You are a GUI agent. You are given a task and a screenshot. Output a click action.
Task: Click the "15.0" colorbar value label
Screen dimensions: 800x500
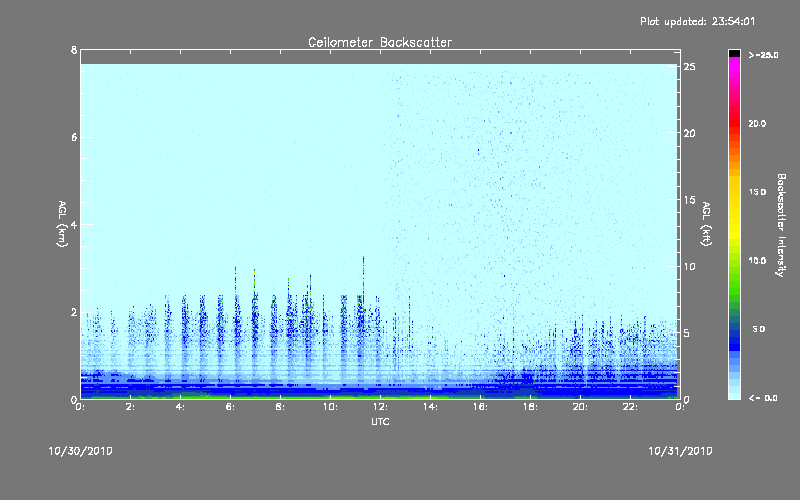pos(757,192)
